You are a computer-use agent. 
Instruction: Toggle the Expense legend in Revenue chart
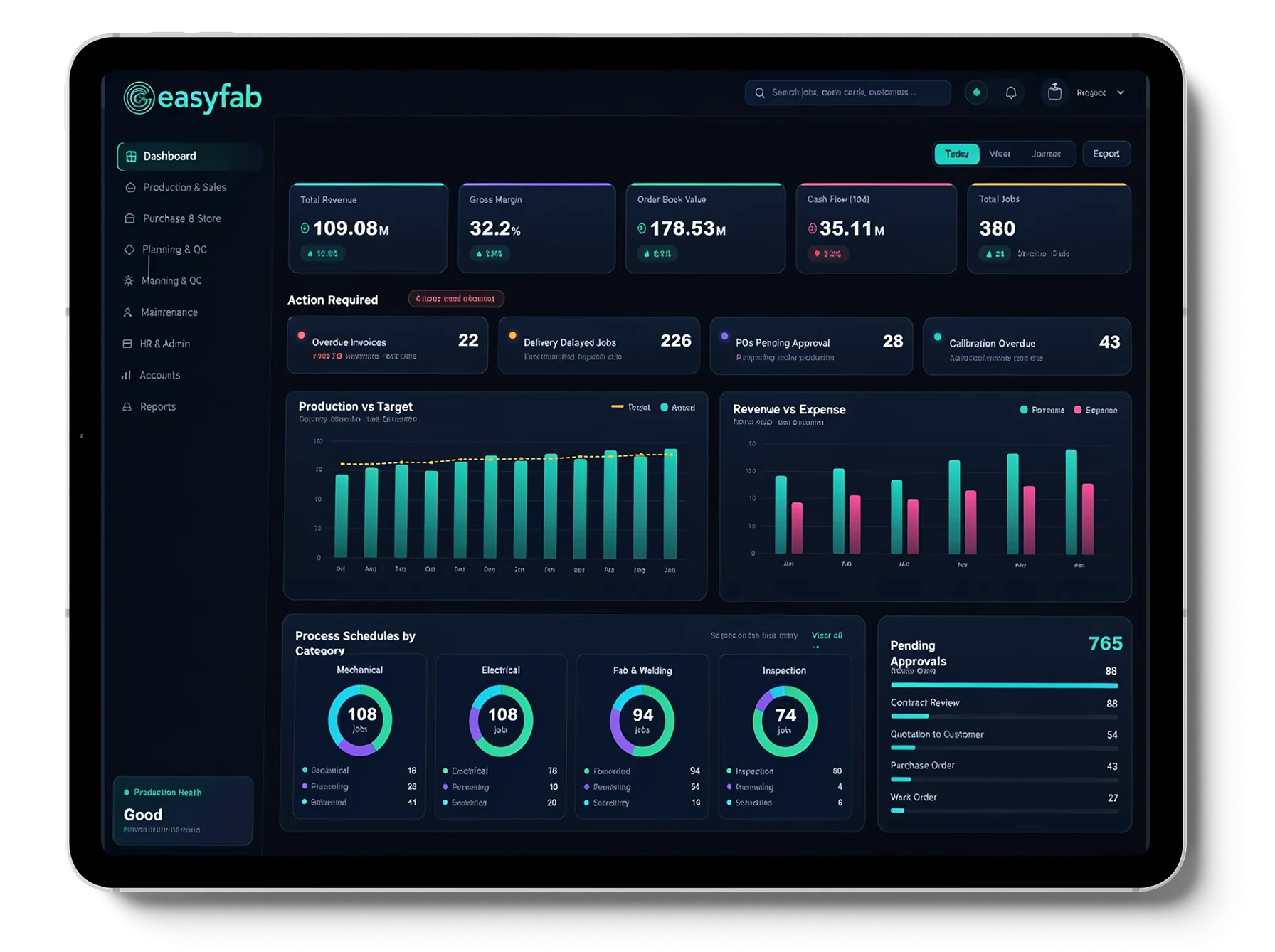coord(1096,410)
